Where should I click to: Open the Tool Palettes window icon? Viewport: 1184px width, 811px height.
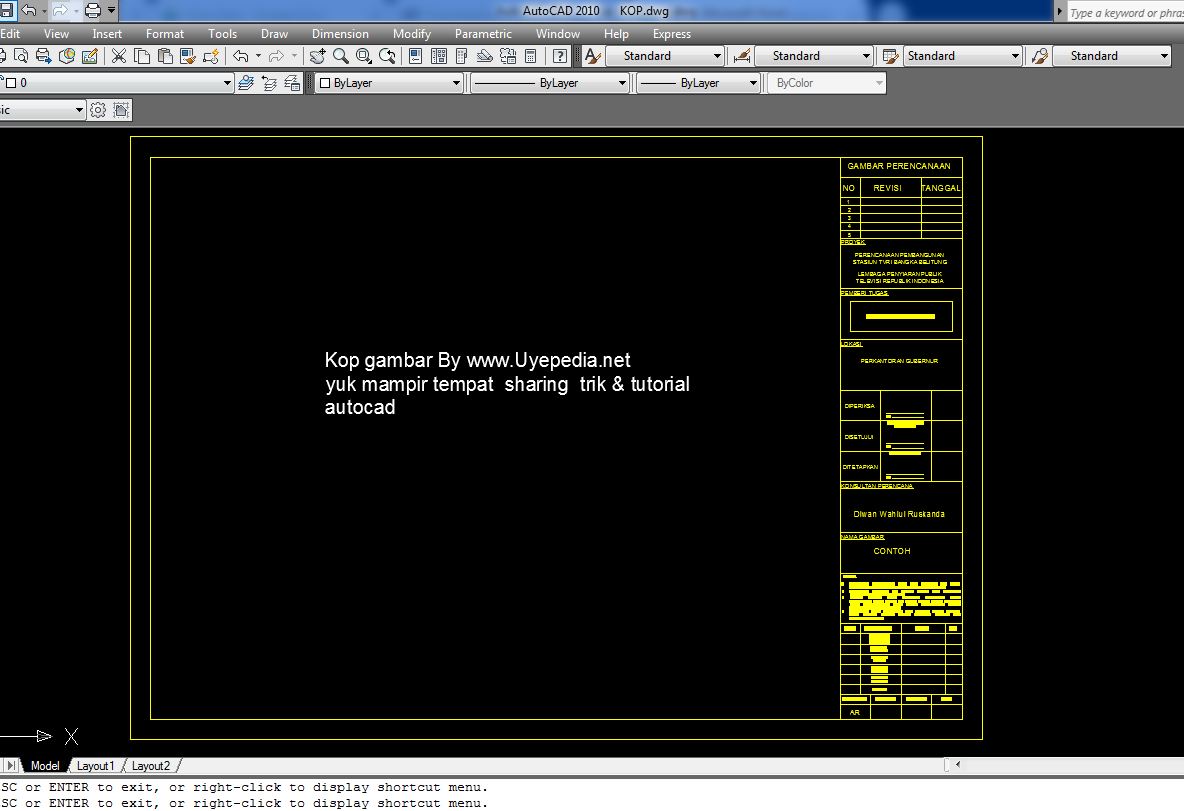(x=461, y=56)
